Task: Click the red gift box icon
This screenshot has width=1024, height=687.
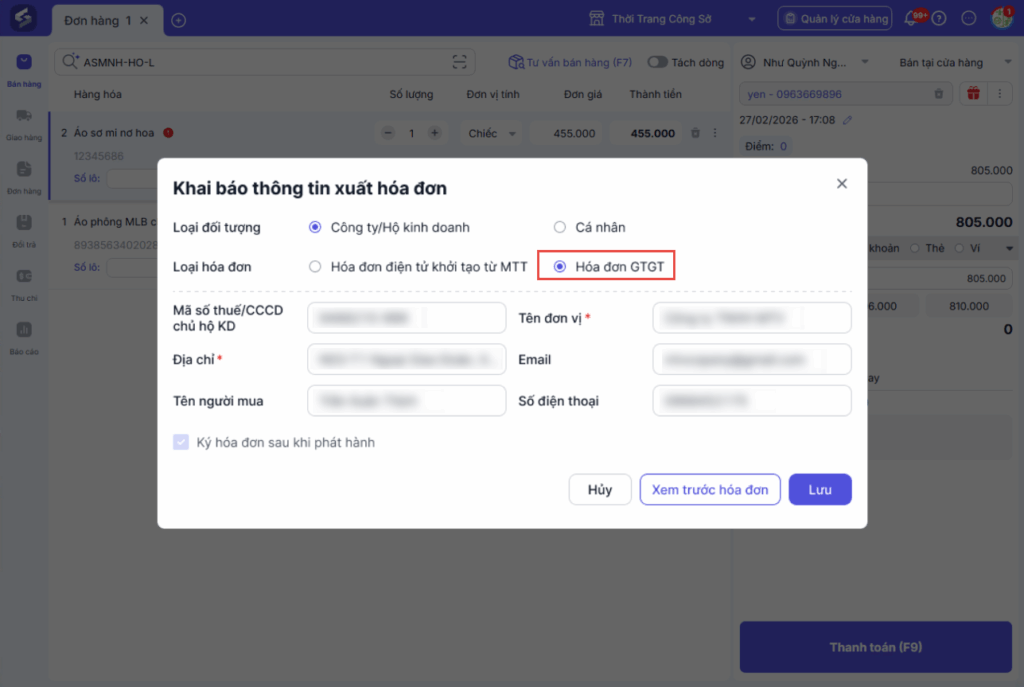Action: [972, 94]
